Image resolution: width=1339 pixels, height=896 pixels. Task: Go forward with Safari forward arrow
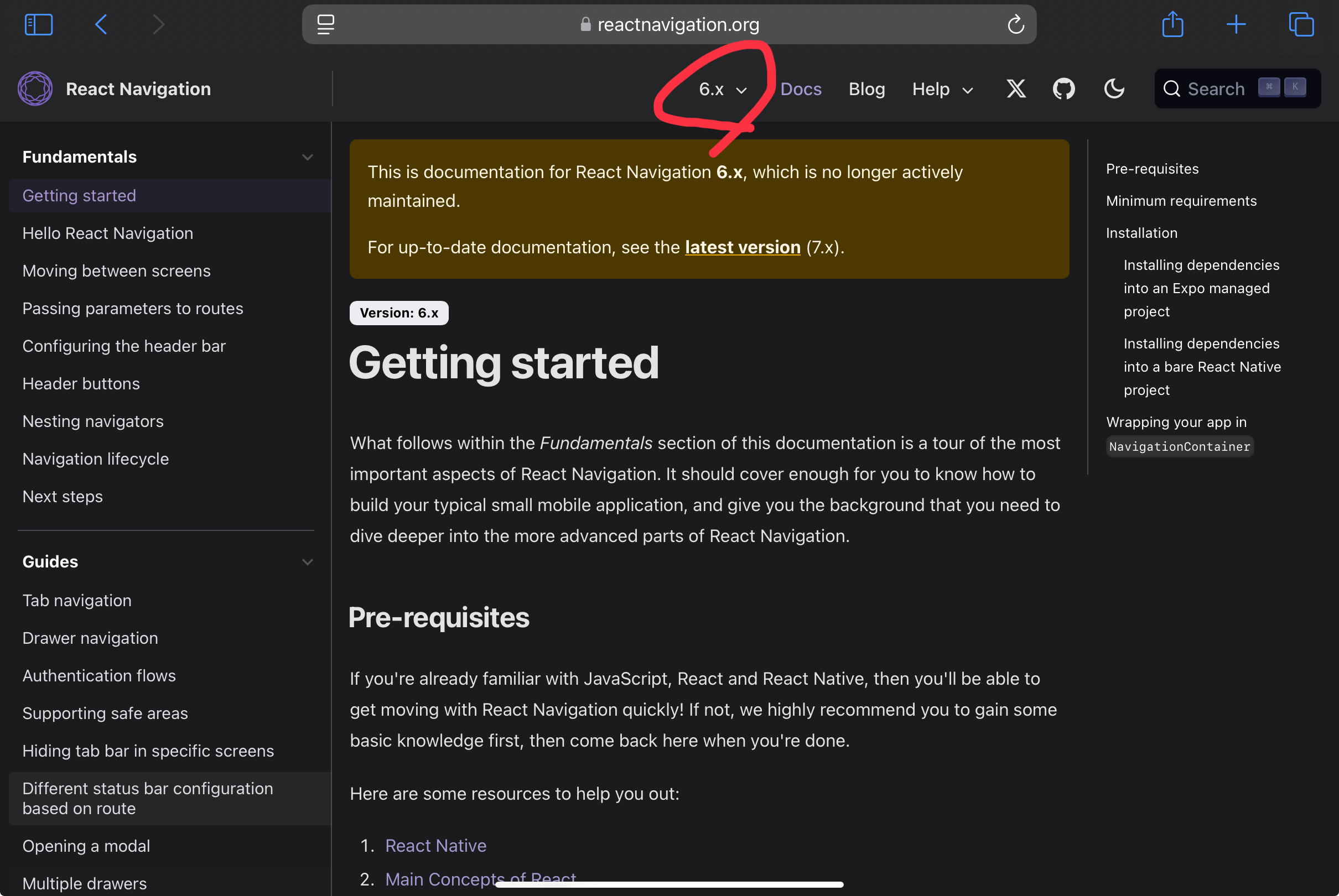(158, 24)
